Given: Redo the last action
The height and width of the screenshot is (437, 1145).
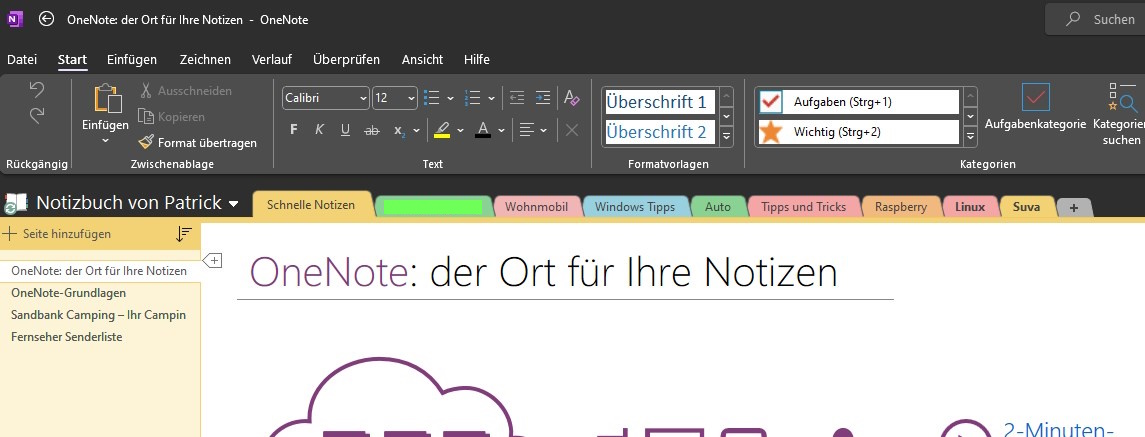Looking at the screenshot, I should click(x=37, y=115).
